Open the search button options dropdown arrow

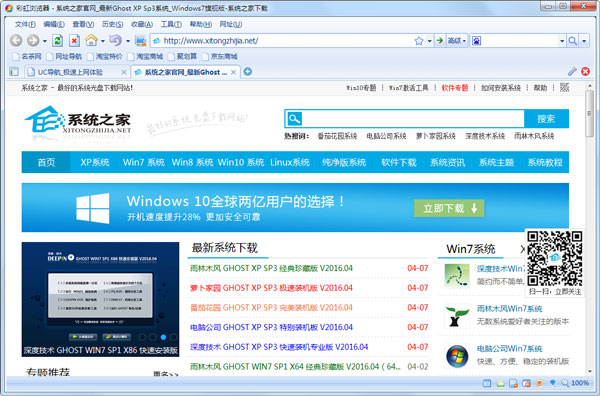click(584, 41)
